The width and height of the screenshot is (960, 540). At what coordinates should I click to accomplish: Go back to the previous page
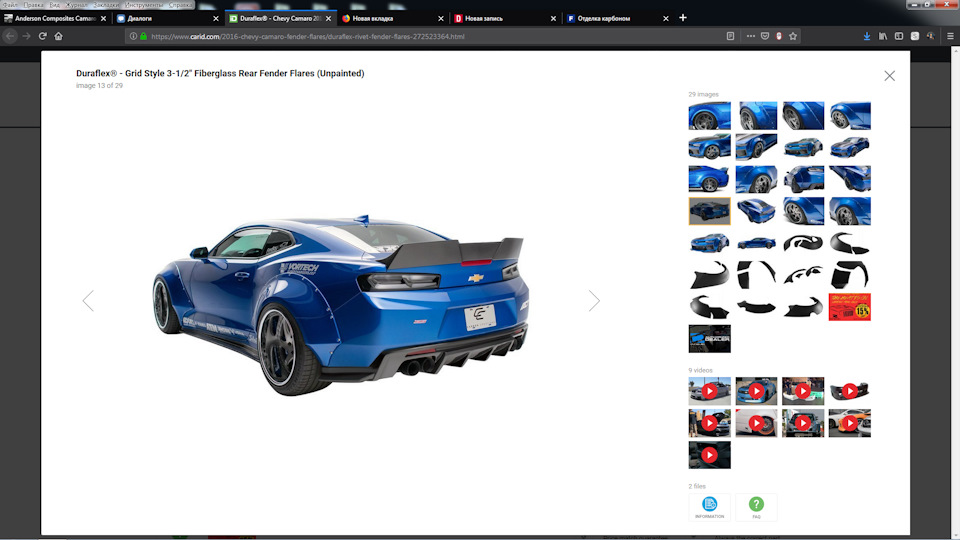10,36
